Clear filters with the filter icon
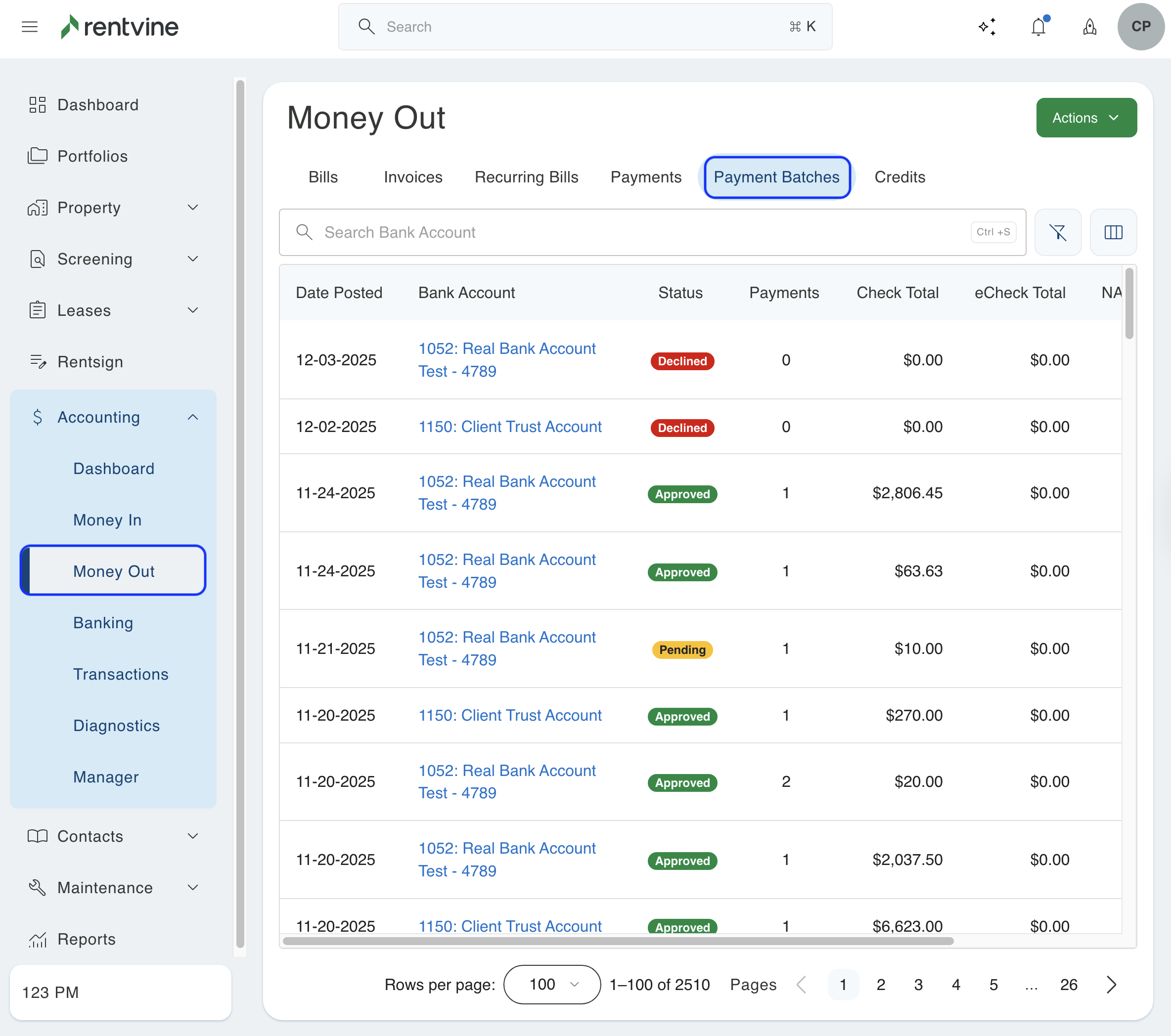Viewport: 1171px width, 1036px height. pyautogui.click(x=1058, y=232)
